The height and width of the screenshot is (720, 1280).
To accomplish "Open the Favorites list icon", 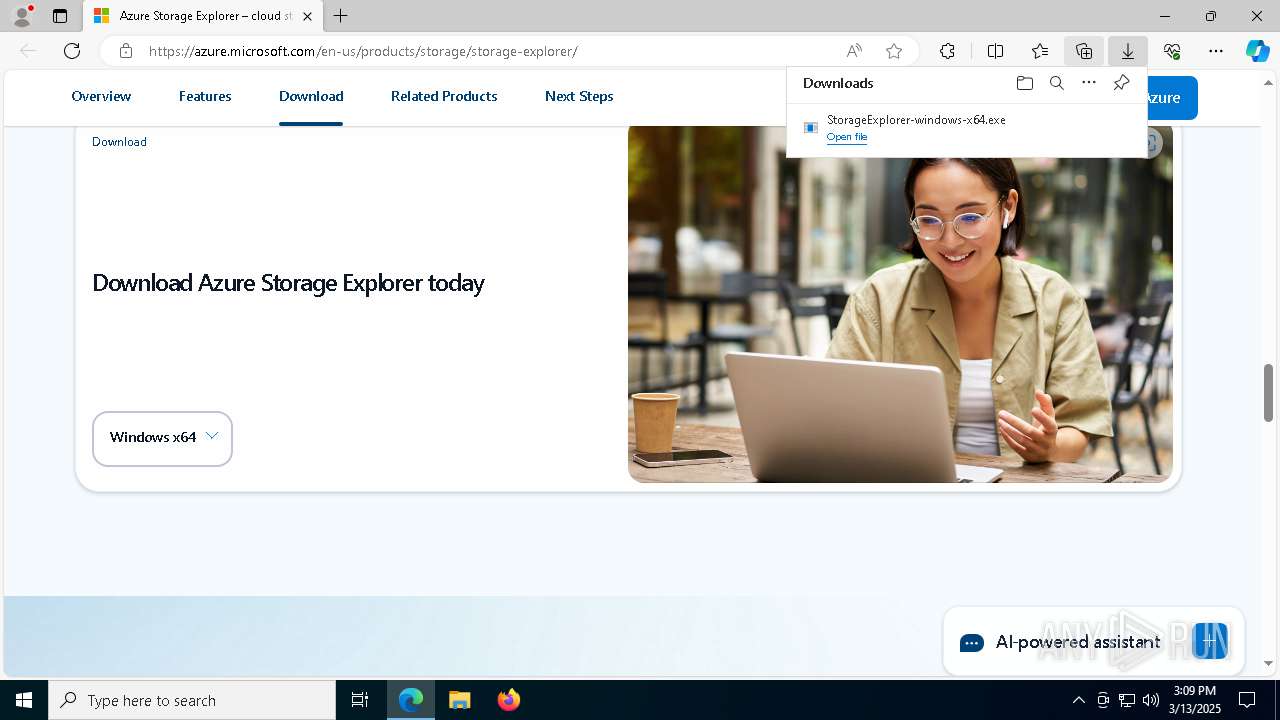I will point(1040,51).
